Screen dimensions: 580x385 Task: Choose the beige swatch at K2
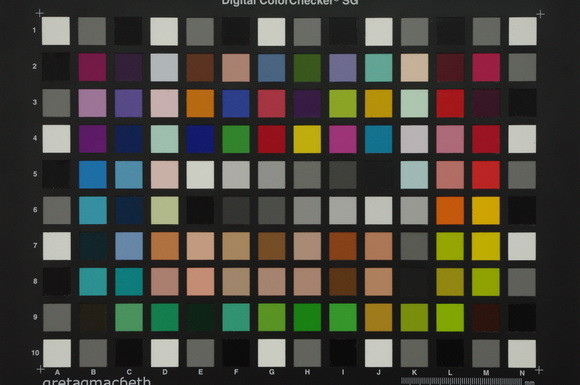pos(415,68)
